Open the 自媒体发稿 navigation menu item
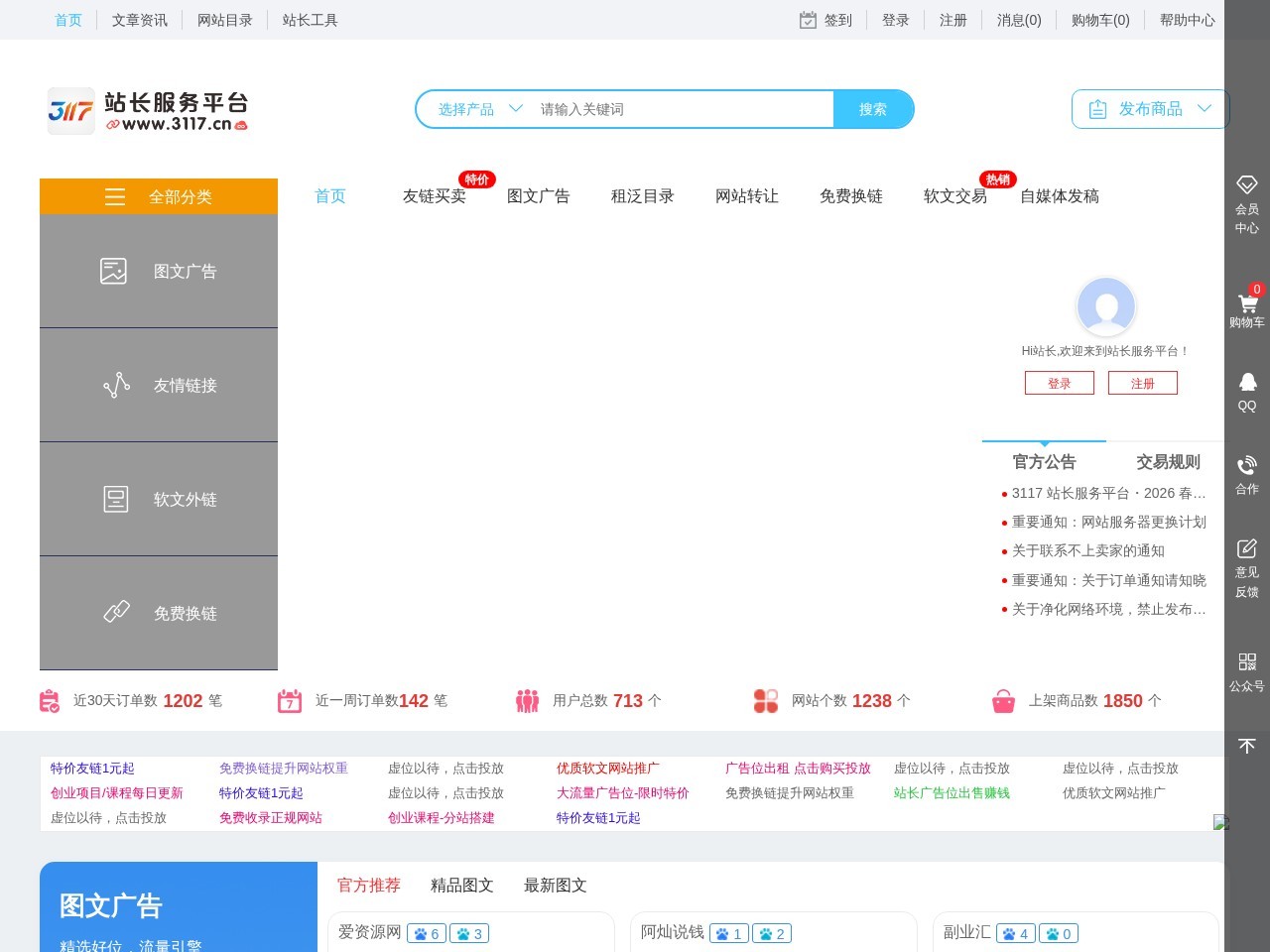 pos(1059,196)
